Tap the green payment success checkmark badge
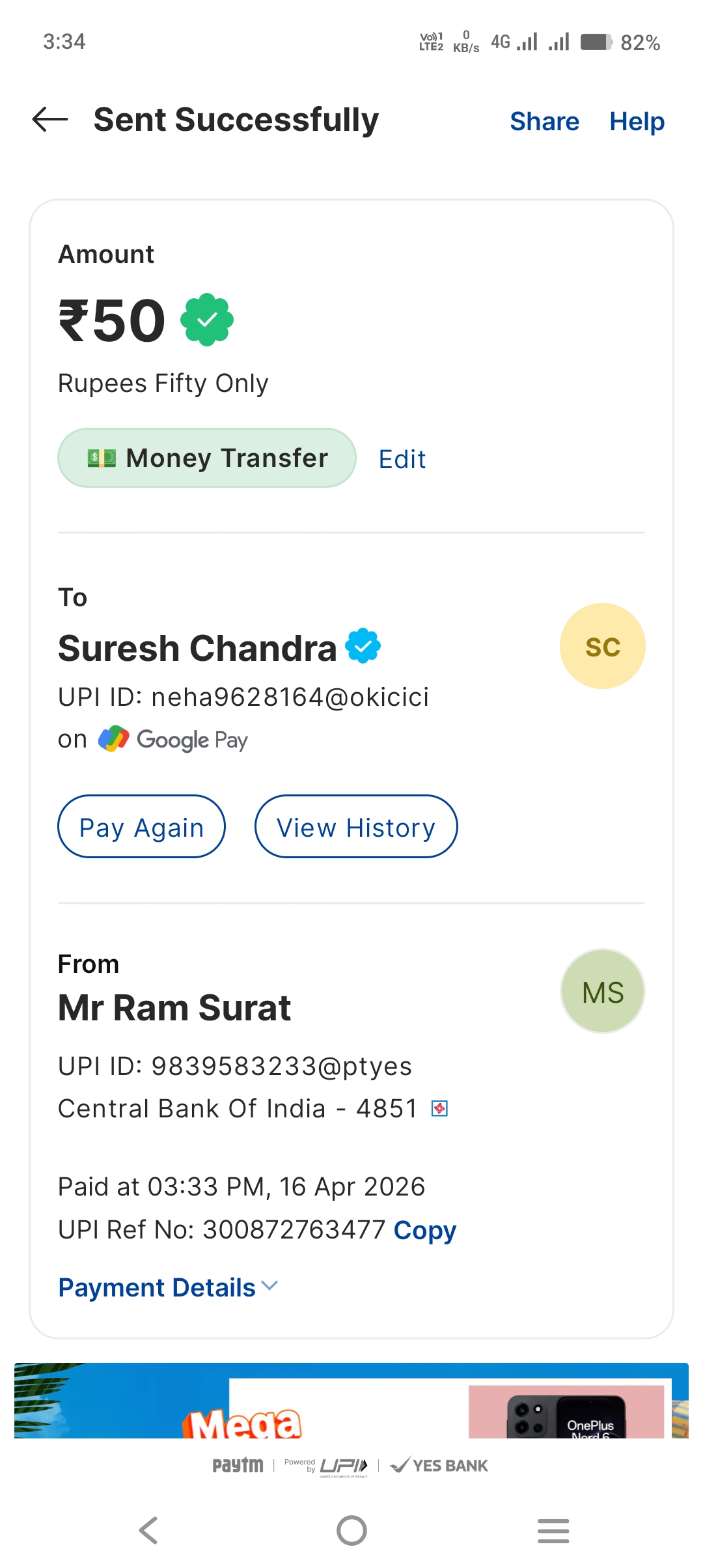 [207, 320]
